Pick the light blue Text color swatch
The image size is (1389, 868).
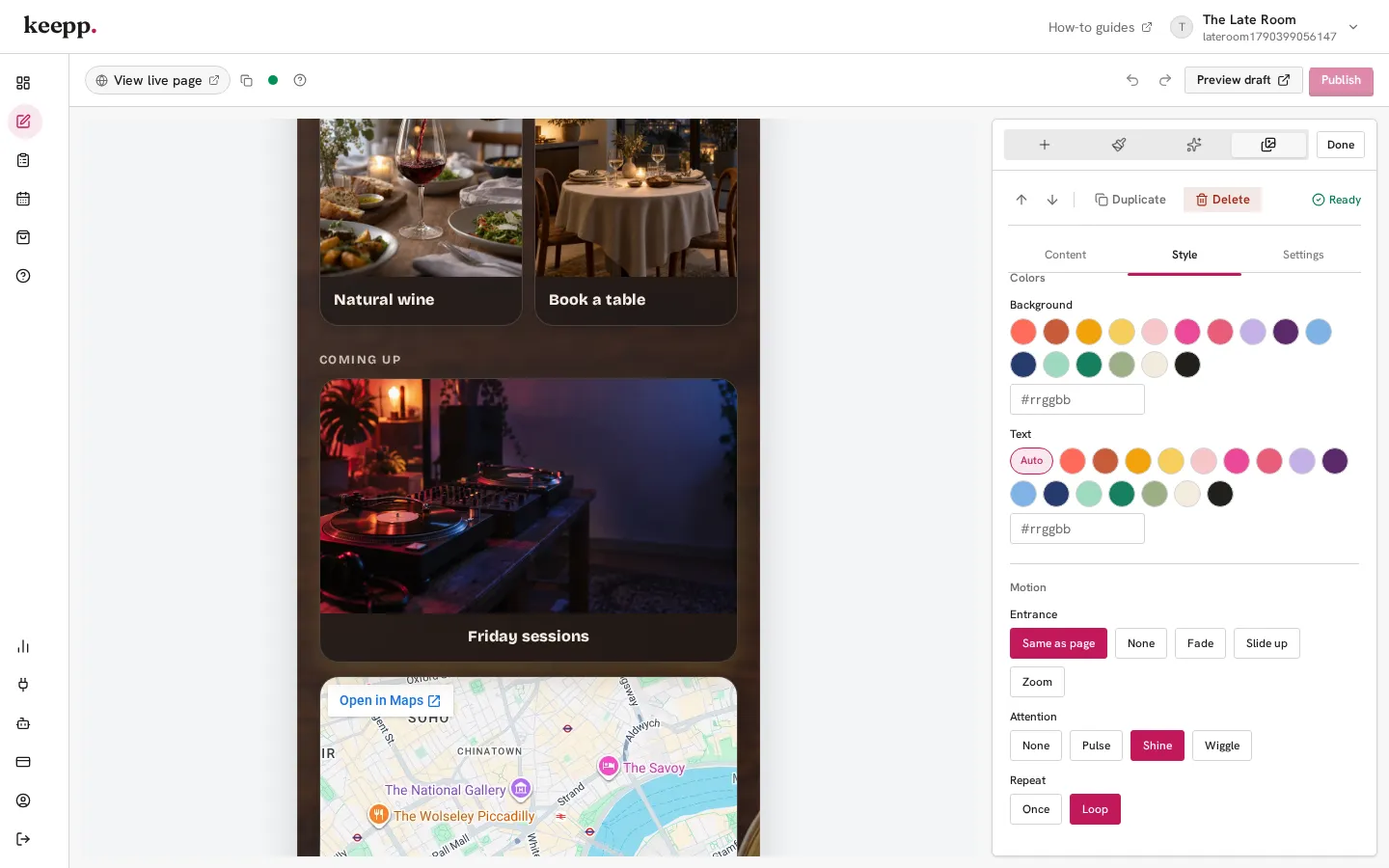(x=1023, y=494)
